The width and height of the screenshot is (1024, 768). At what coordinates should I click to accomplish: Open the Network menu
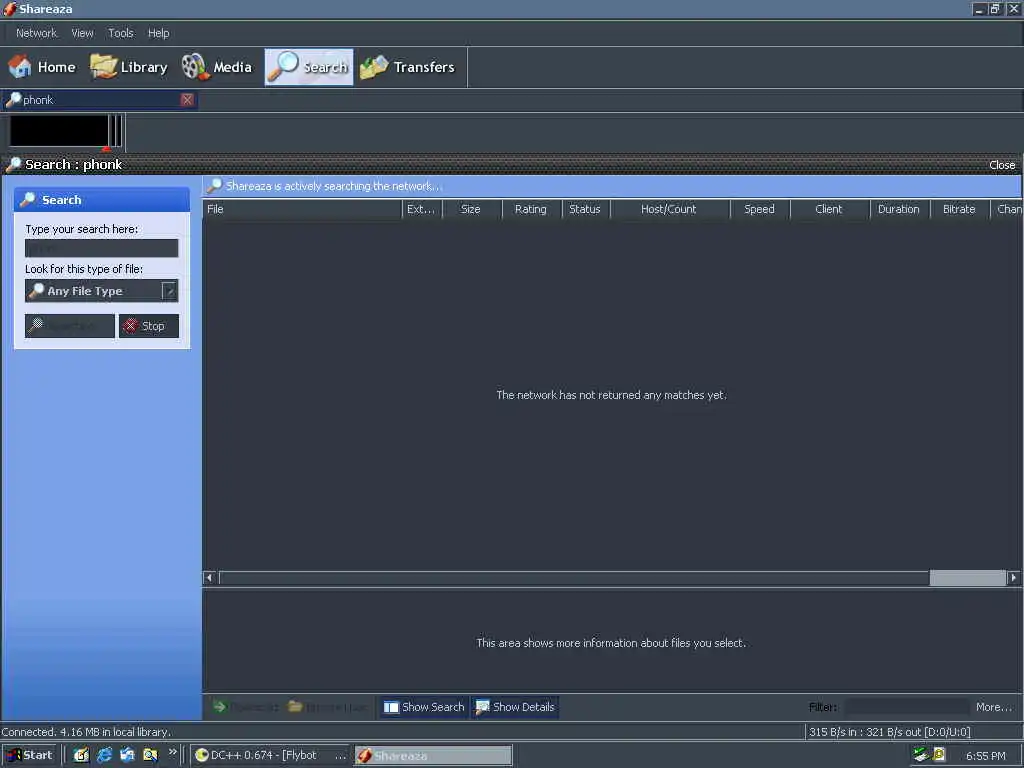[37, 33]
